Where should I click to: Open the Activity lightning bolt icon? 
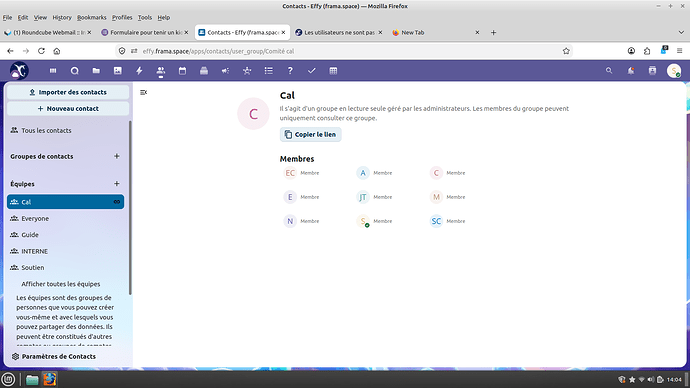click(139, 70)
